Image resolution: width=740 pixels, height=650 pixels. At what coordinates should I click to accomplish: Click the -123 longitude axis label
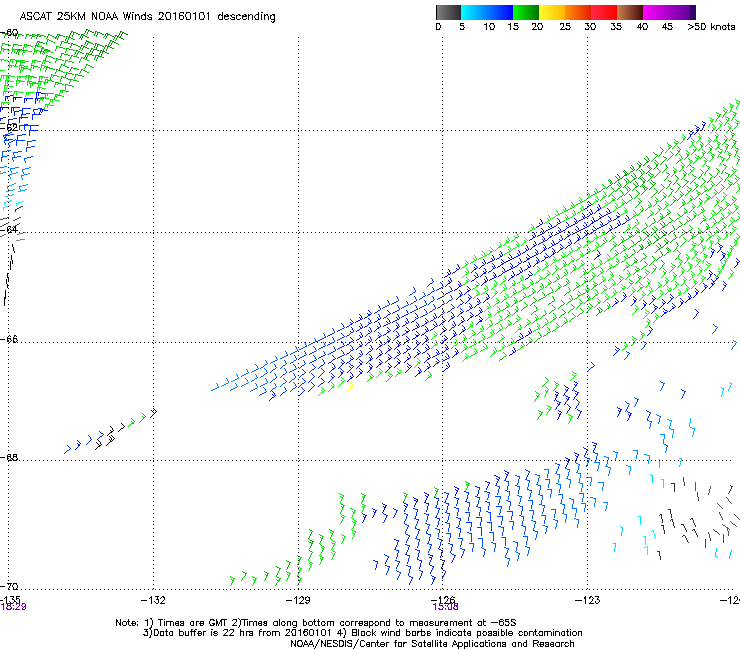click(588, 600)
